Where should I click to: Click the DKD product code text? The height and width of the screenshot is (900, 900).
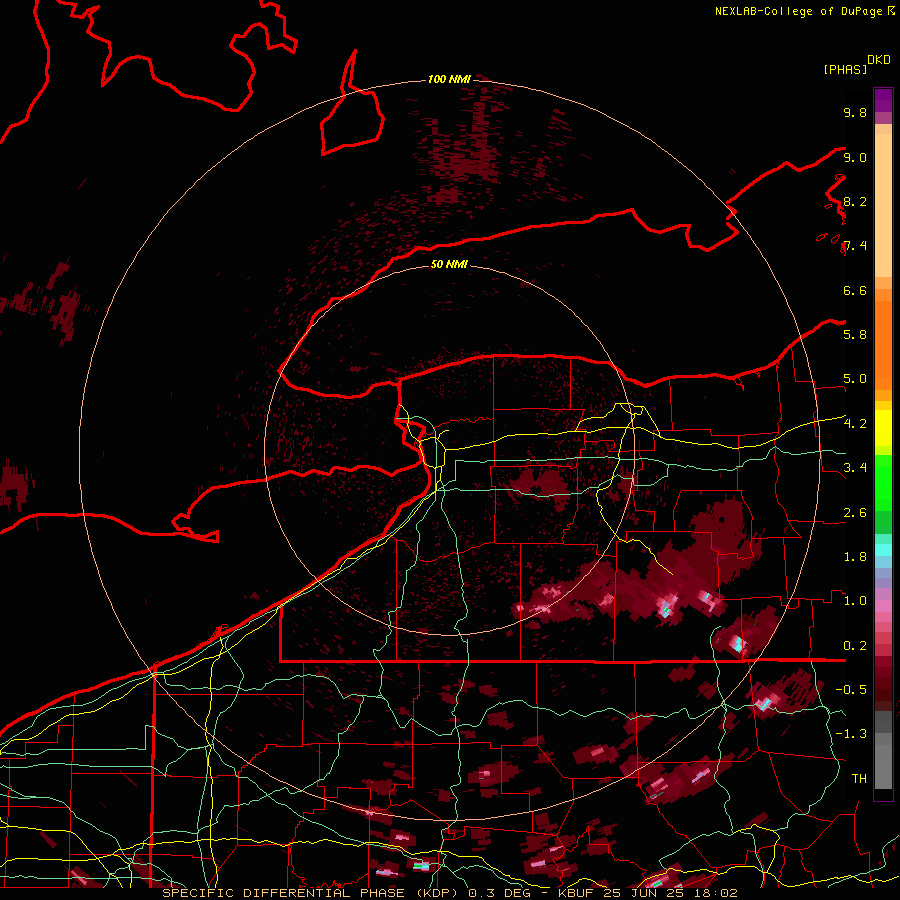(879, 60)
